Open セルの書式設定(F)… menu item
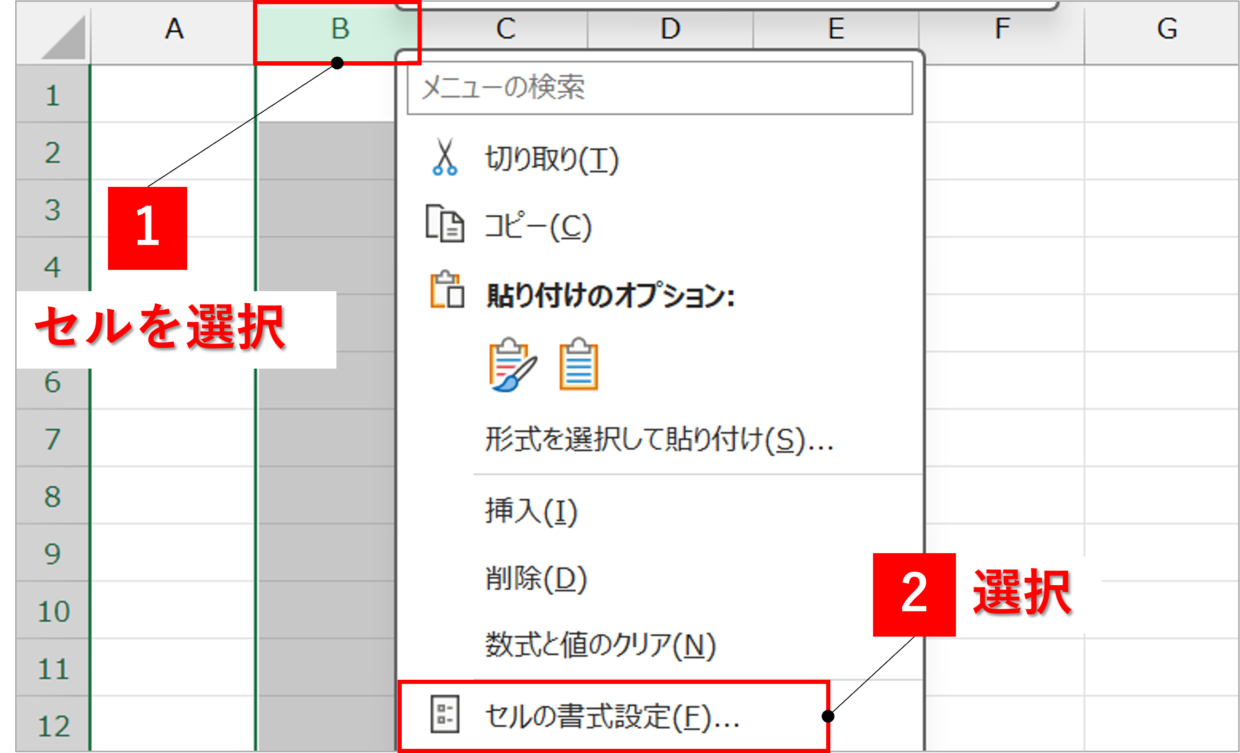Image resolution: width=1240 pixels, height=753 pixels. click(x=612, y=715)
